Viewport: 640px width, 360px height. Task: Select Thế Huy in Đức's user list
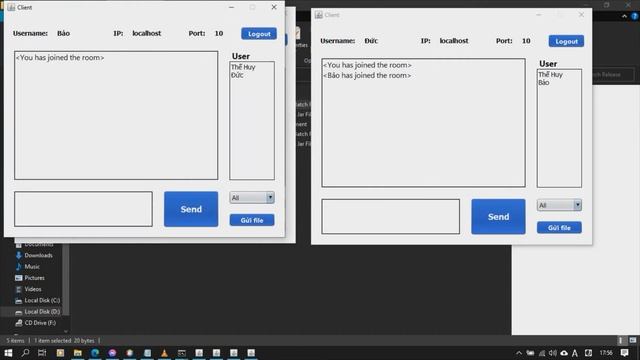[x=551, y=75]
